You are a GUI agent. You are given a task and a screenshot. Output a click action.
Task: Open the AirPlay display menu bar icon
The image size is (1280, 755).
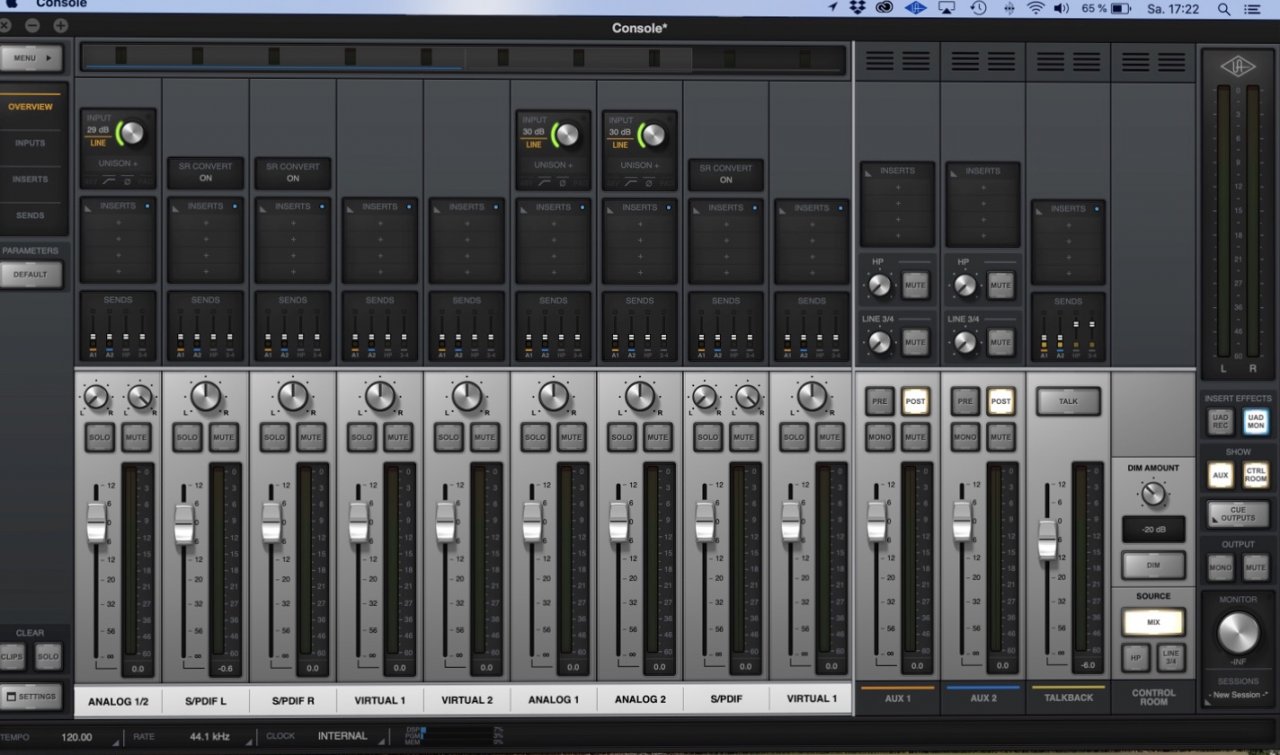(x=947, y=8)
